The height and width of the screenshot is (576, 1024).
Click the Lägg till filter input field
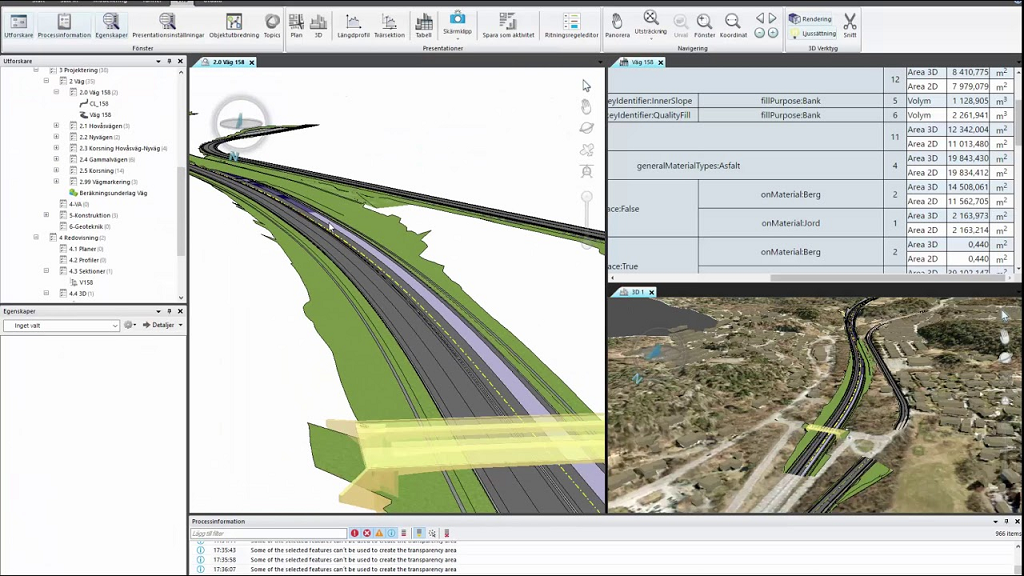(268, 533)
